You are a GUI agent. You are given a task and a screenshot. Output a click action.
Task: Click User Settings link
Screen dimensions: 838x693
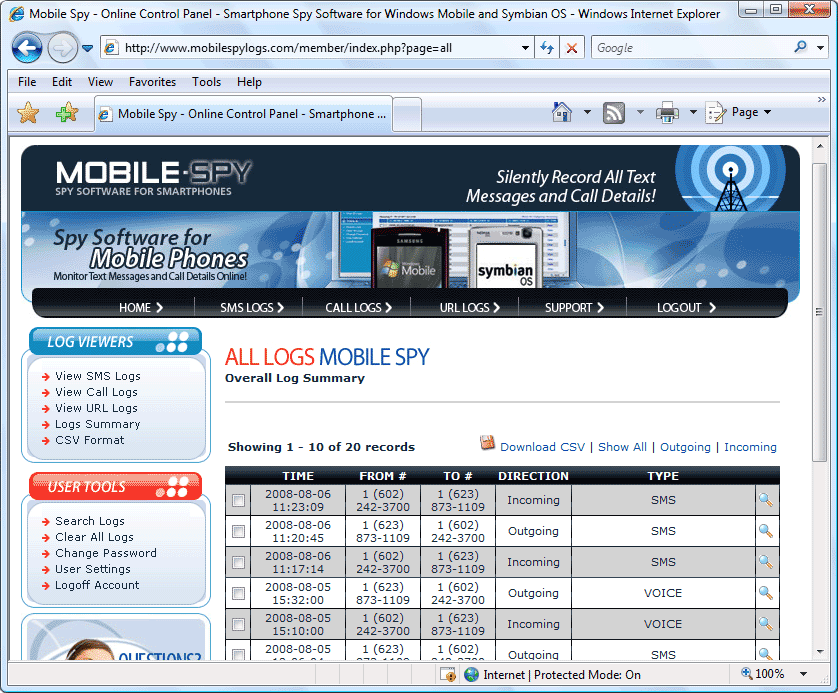[x=92, y=569]
